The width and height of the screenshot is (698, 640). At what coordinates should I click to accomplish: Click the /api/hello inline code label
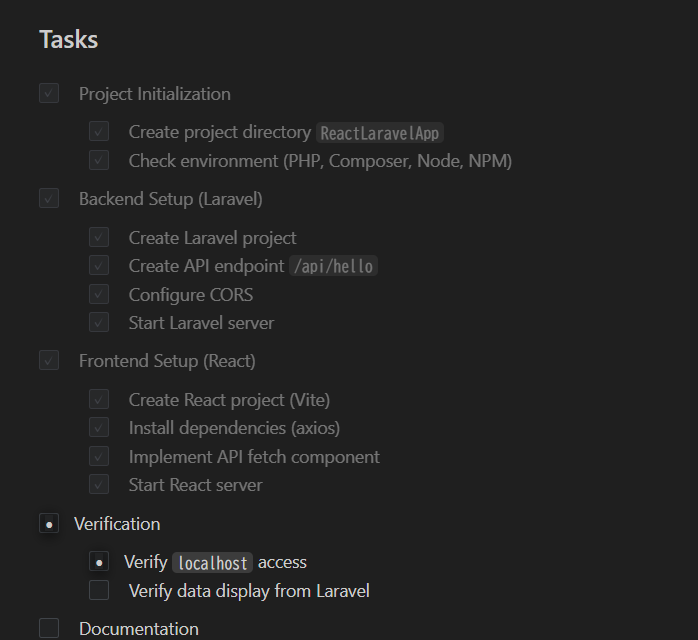coord(333,267)
